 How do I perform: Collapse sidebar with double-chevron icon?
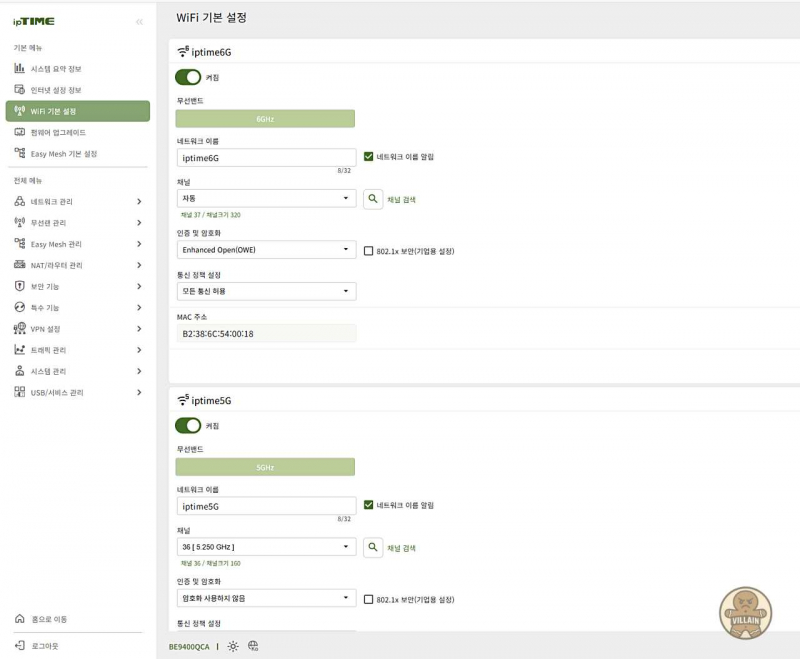pyautogui.click(x=138, y=21)
